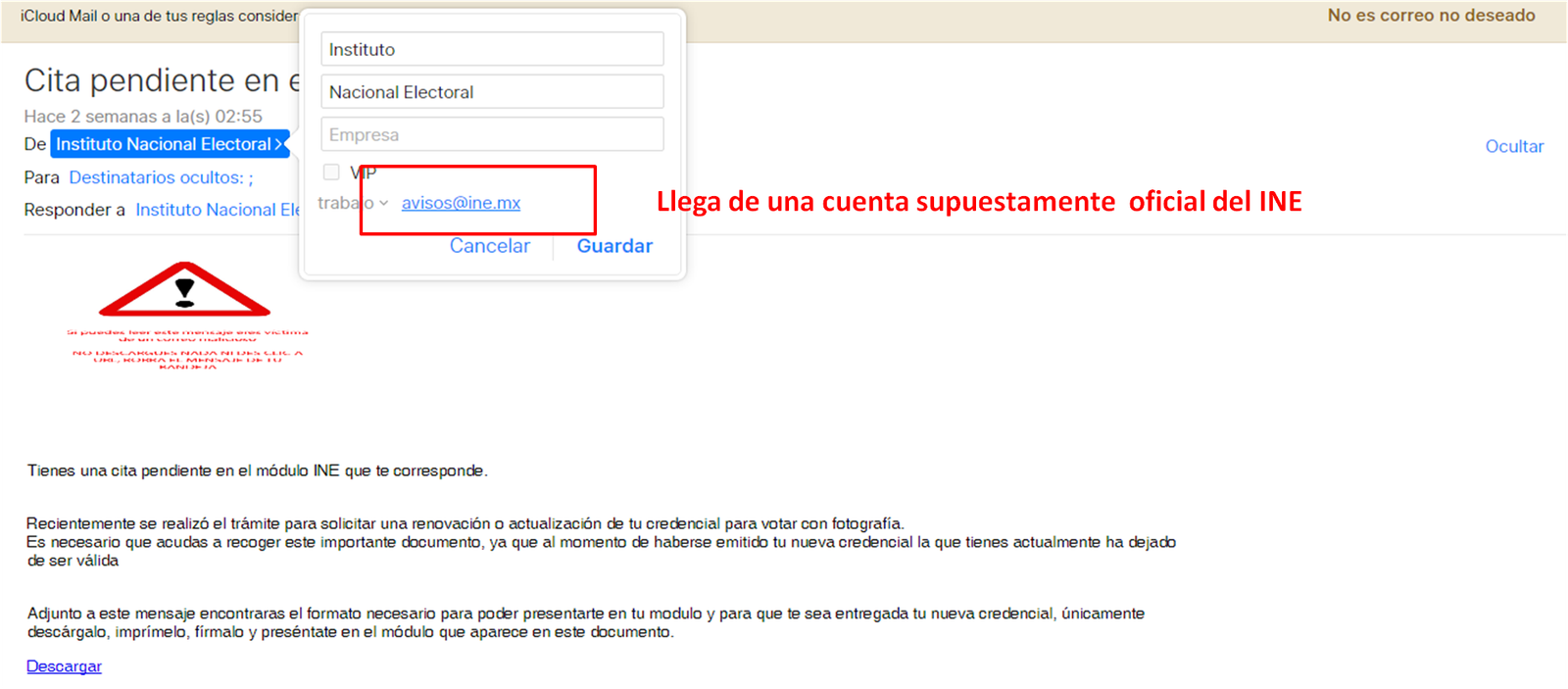Click "Destinatarios ocultos" in the Para row
The image size is (1568, 689).
pyautogui.click(x=161, y=177)
